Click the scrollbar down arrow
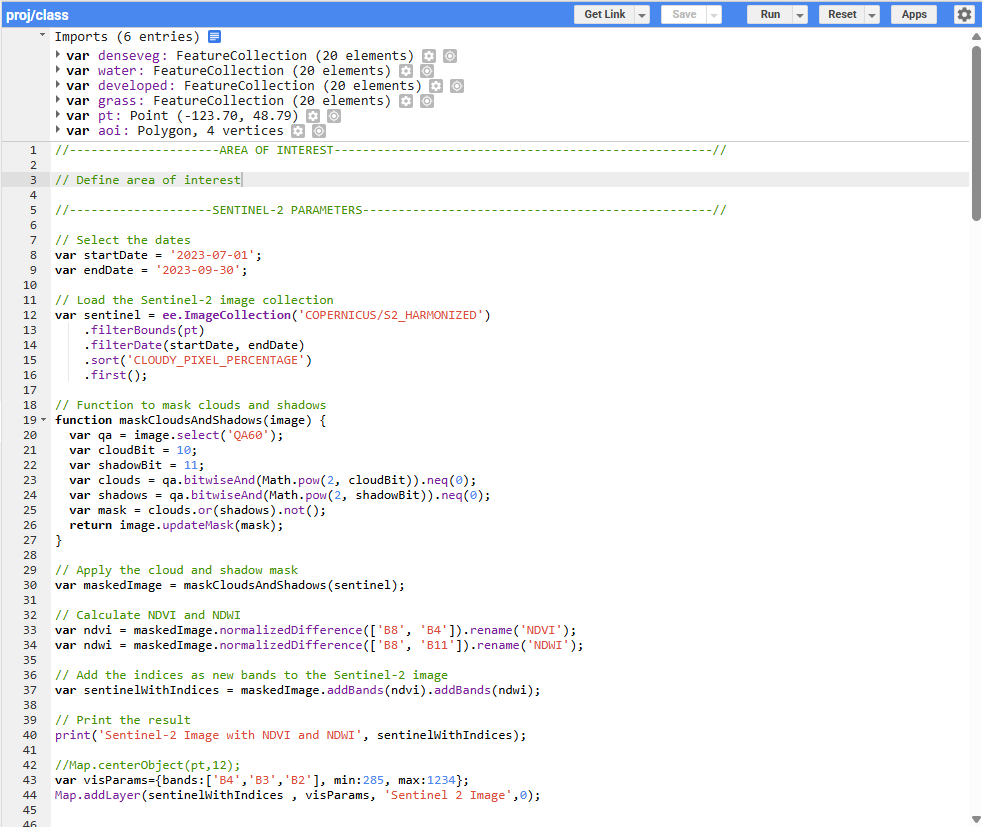 [x=976, y=819]
